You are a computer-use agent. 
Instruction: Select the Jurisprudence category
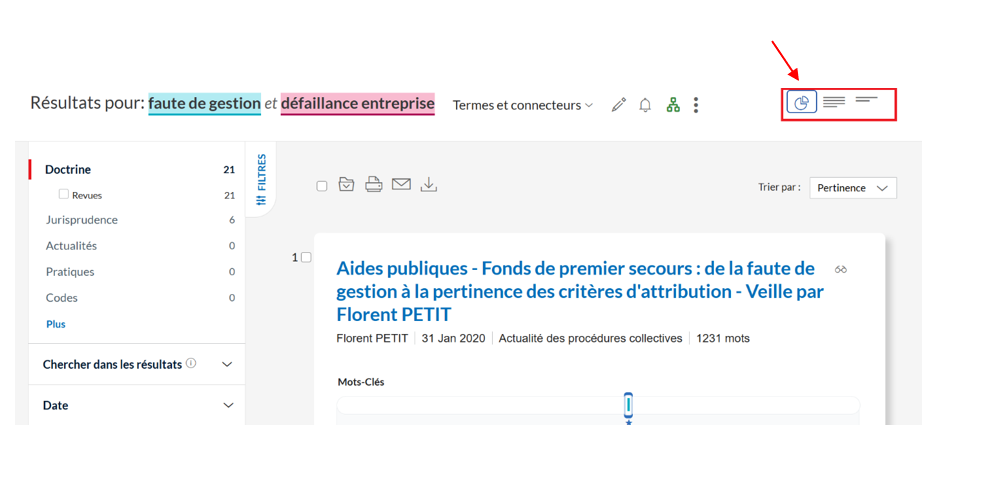point(82,220)
